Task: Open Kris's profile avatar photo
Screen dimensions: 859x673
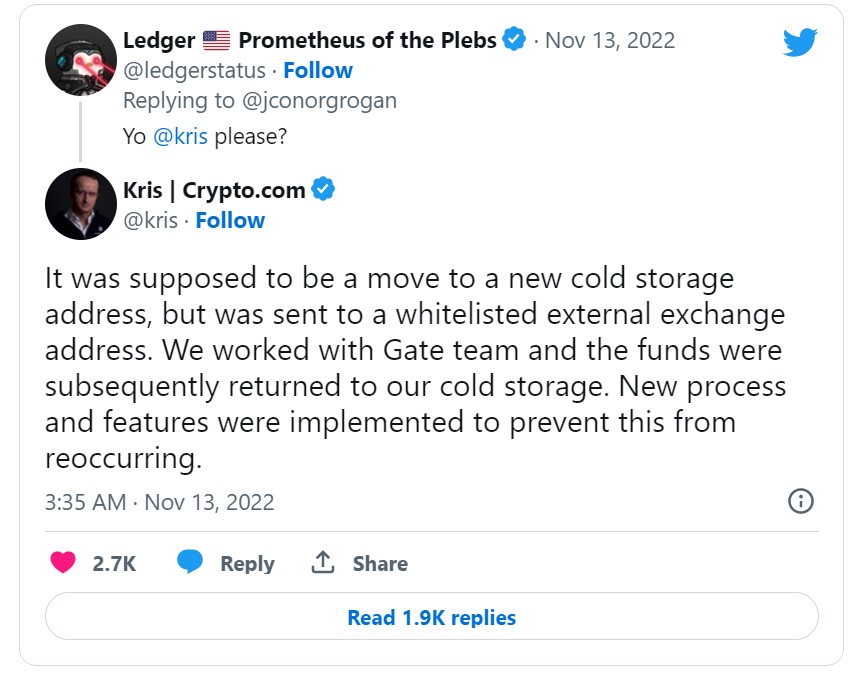Action: (80, 204)
